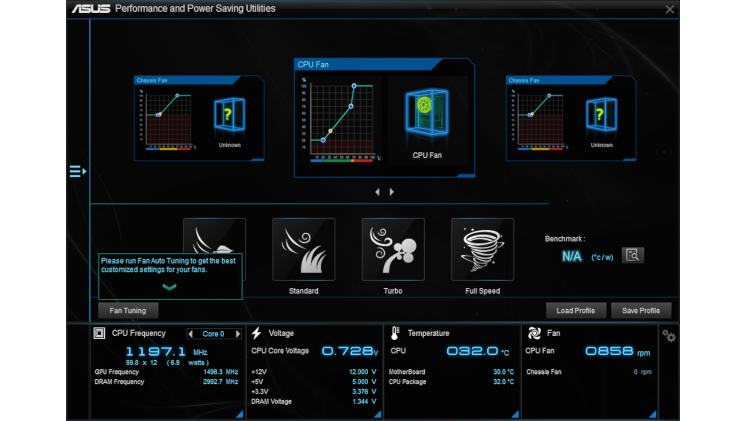Screen dimensions: 747x421
Task: Select the left Chassis Fan card
Action: coord(199,118)
